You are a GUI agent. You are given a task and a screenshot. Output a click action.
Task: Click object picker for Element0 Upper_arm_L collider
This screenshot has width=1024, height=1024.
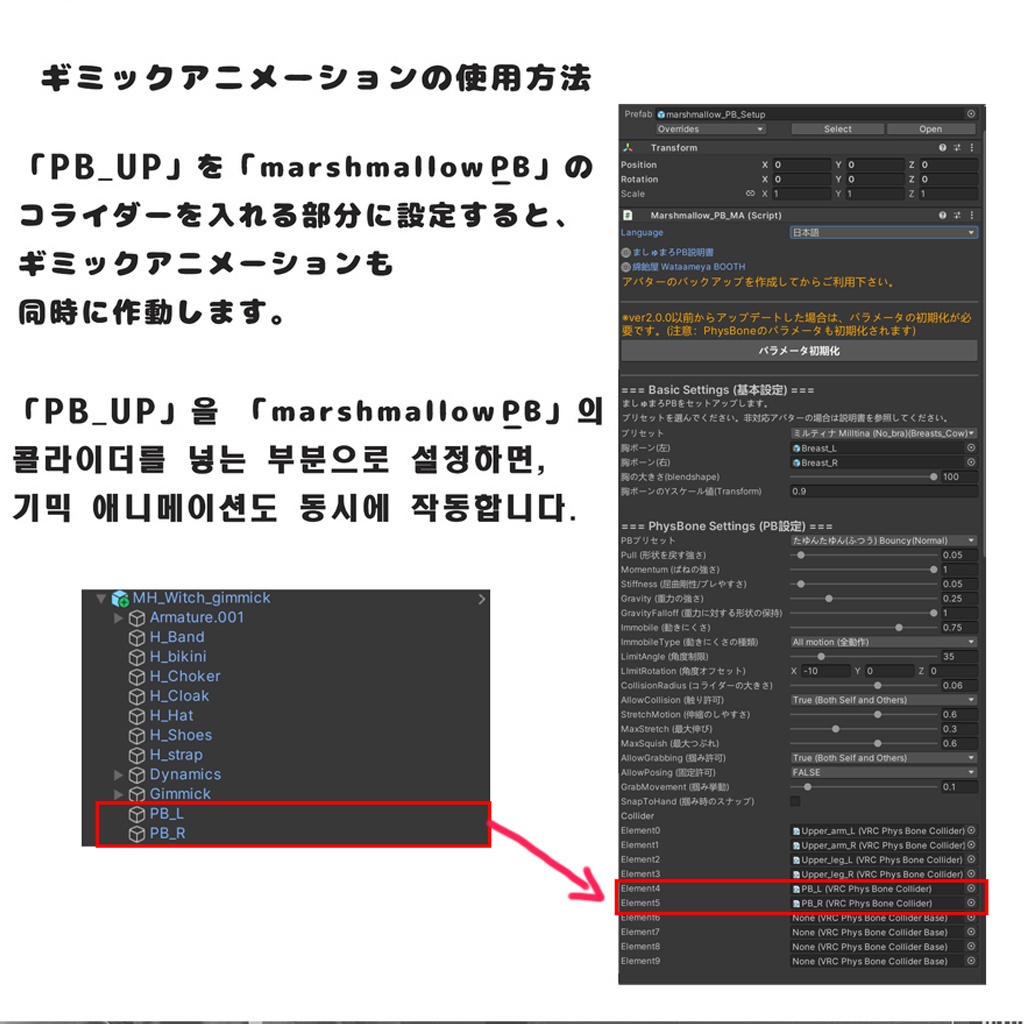coord(971,831)
